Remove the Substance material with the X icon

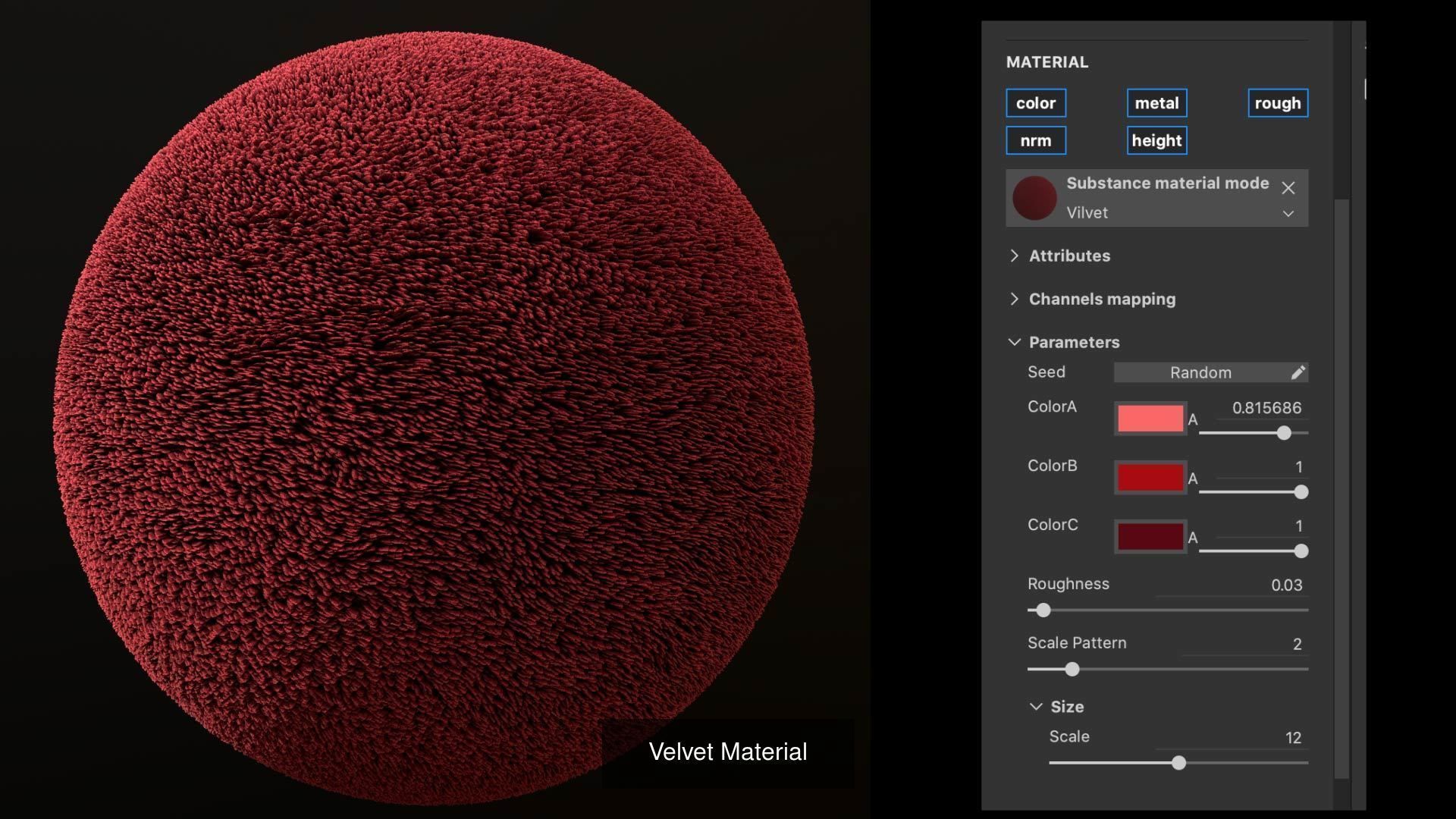[x=1288, y=188]
